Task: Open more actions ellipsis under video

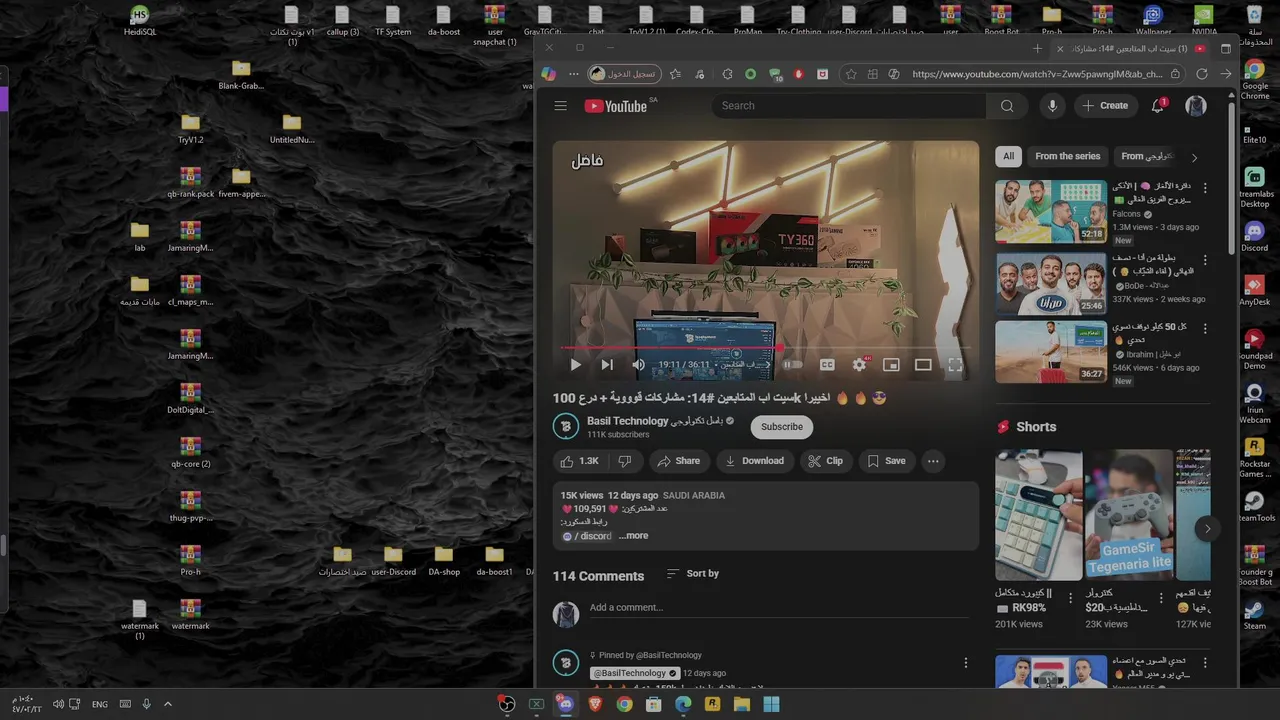Action: (933, 461)
